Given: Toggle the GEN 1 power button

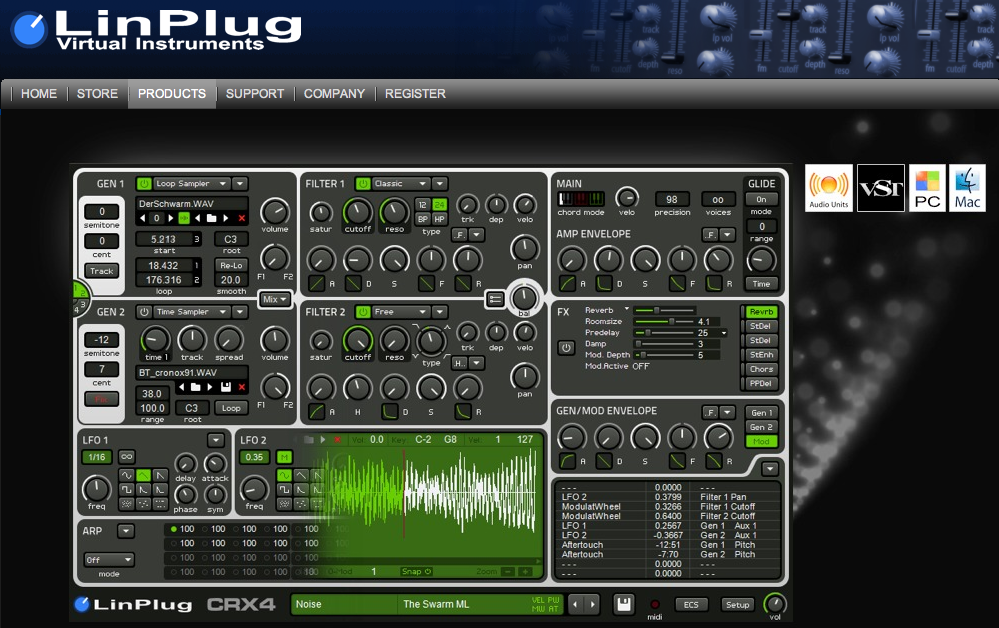Looking at the screenshot, I should coord(144,184).
